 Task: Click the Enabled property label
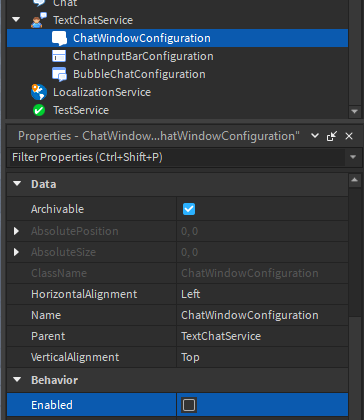point(52,405)
